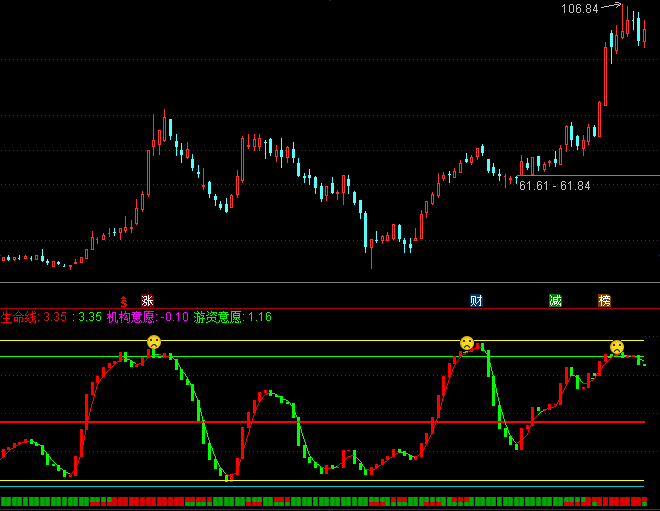This screenshot has height=511, width=660.
Task: Click the red S signal marker
Action: click(x=124, y=301)
